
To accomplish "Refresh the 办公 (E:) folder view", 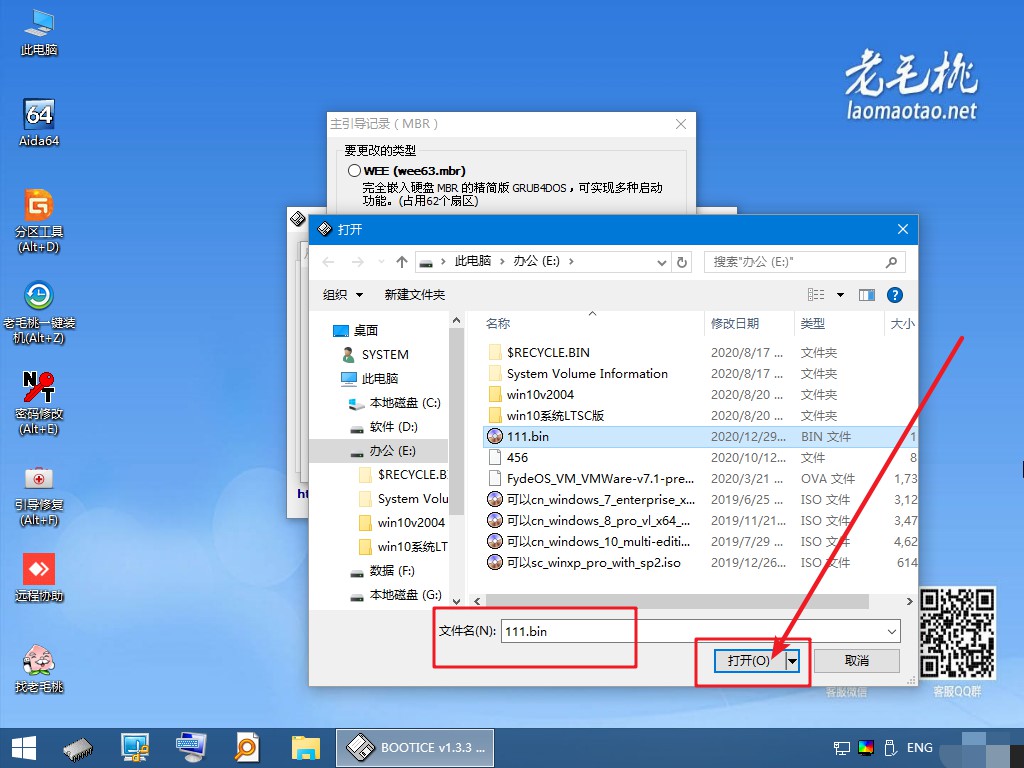I will tap(682, 262).
